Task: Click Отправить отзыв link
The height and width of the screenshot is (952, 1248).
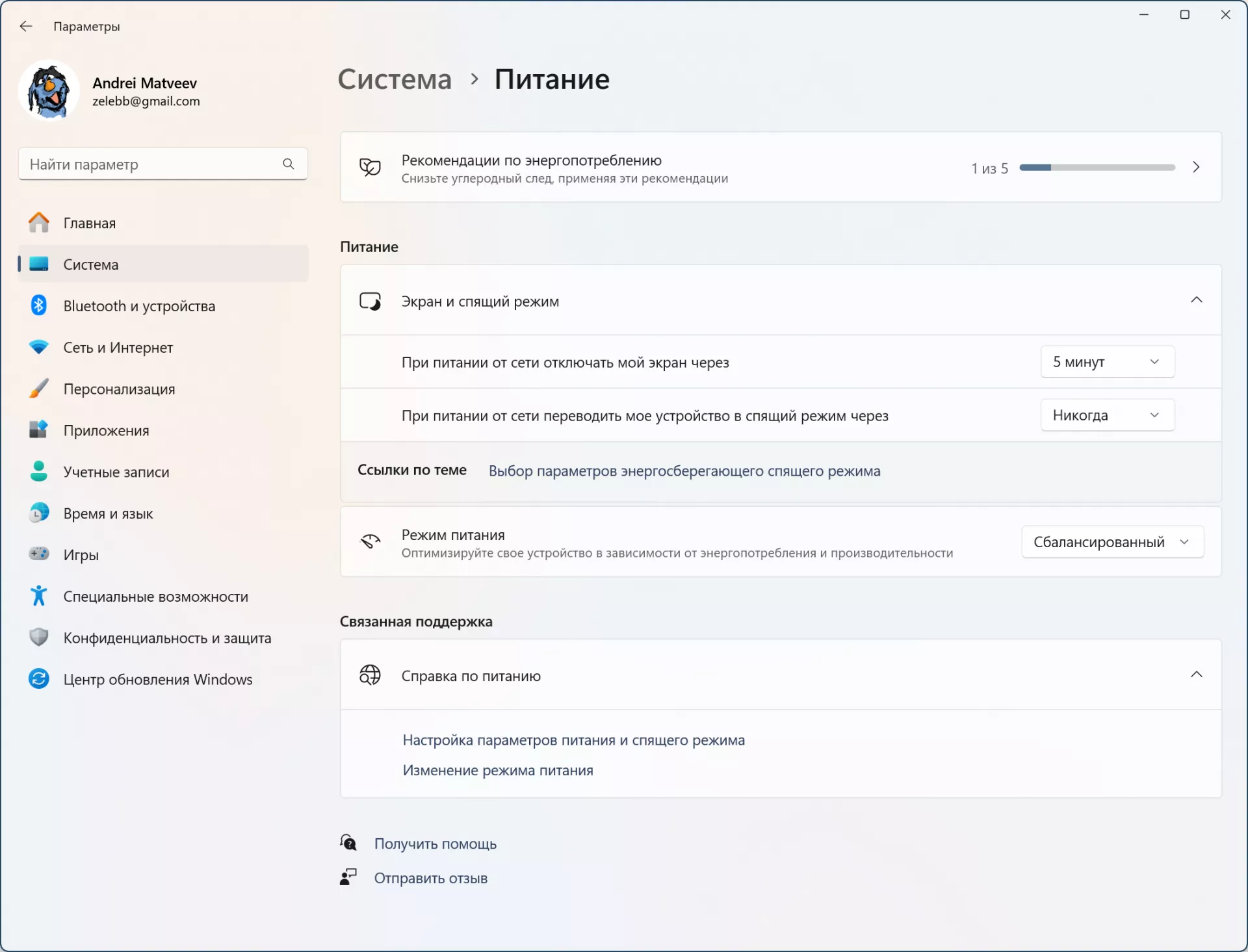Action: coord(431,878)
